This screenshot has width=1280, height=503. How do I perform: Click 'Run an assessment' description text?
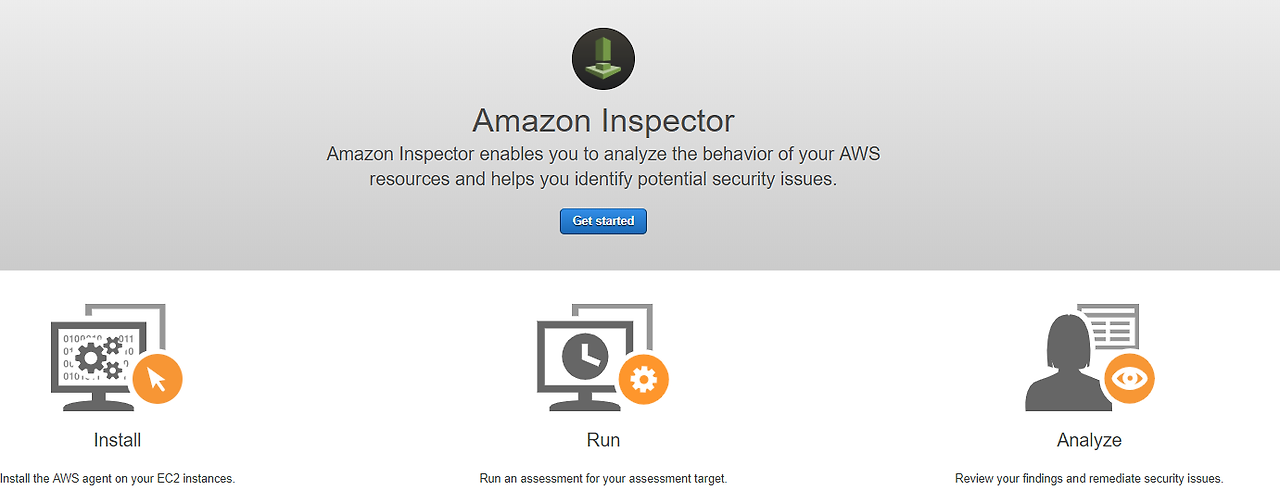tap(603, 479)
